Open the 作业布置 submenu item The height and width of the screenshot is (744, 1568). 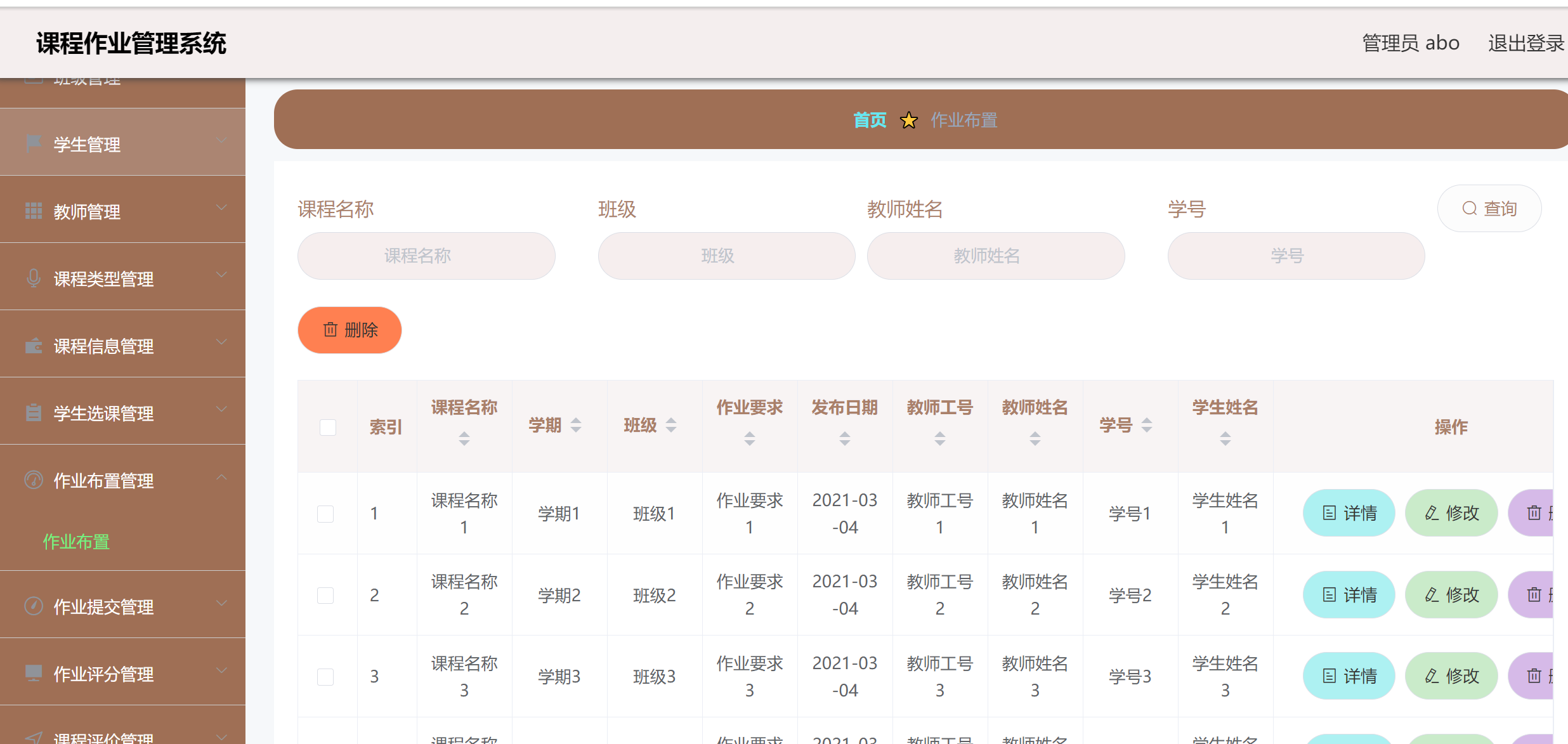tap(75, 542)
